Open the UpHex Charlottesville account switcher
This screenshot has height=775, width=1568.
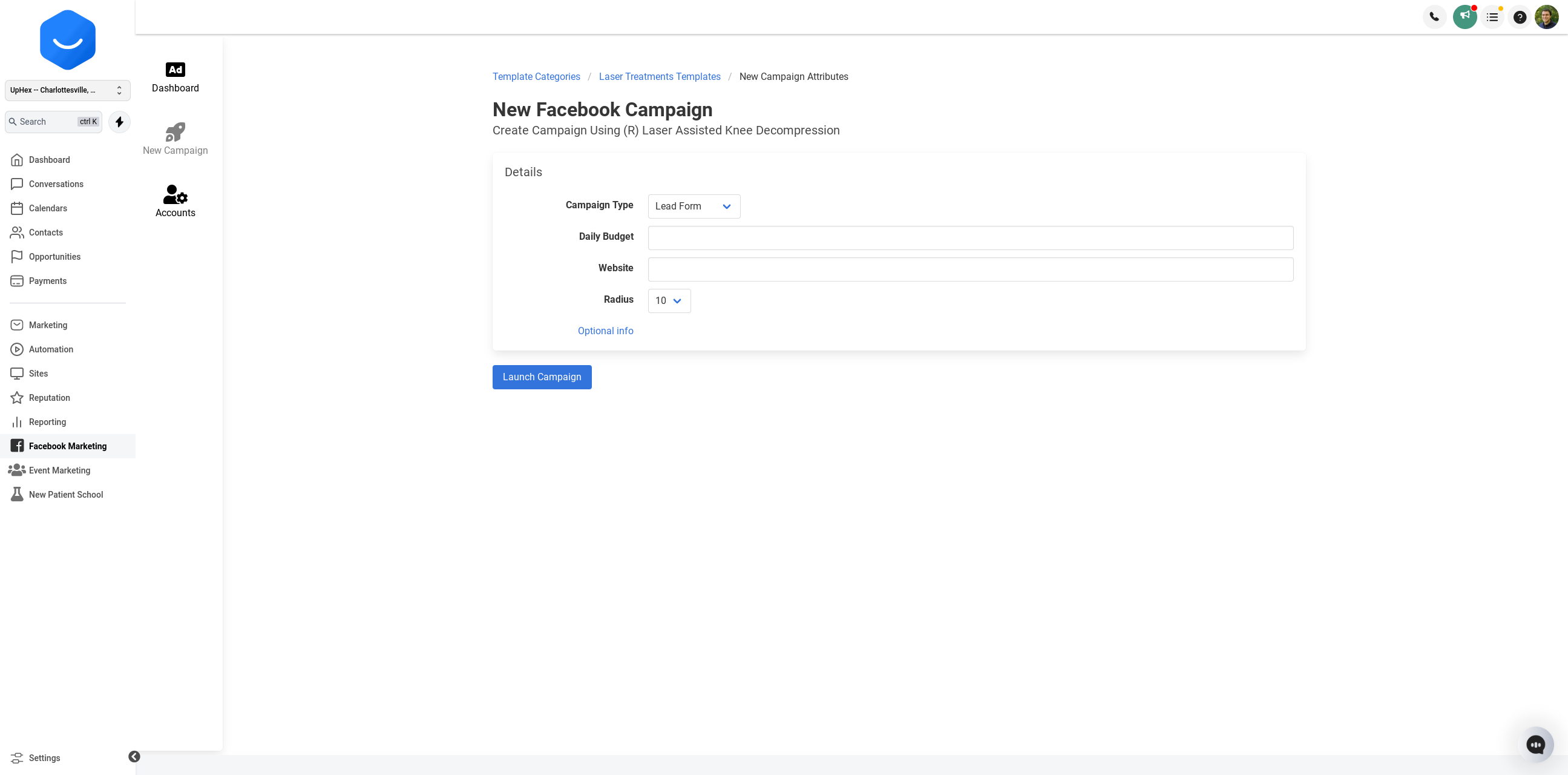[x=68, y=90]
